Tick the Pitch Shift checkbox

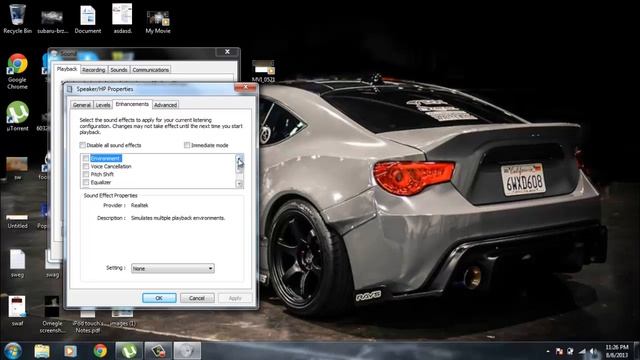point(86,174)
